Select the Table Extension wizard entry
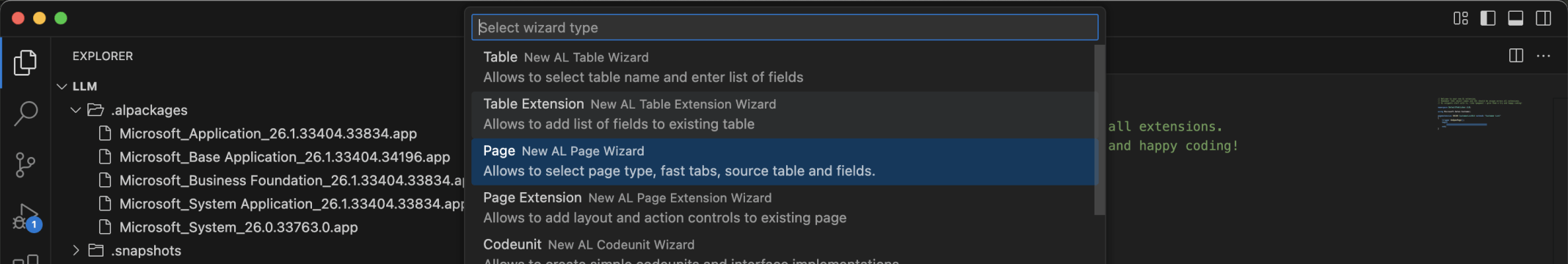 [783, 114]
